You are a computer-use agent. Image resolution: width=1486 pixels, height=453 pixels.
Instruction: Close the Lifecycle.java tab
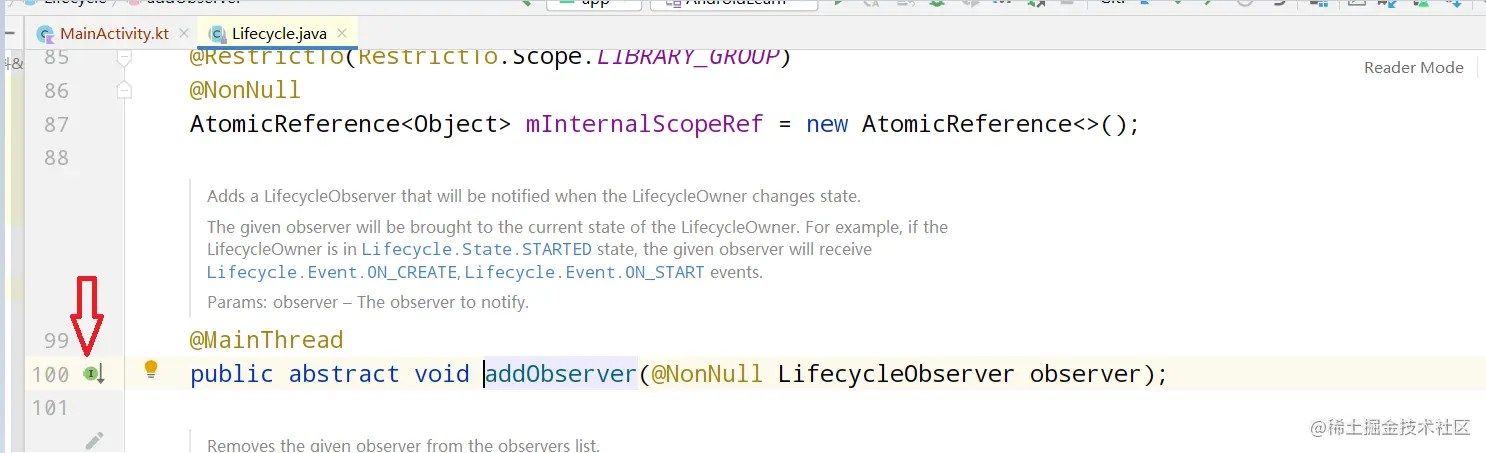coord(343,34)
